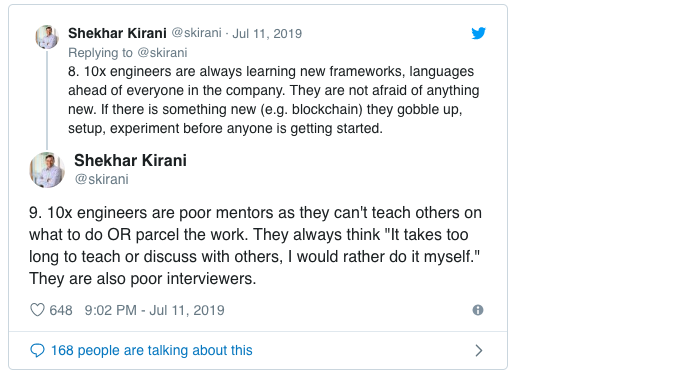Open the large Shekhar Kirani profile picture
The image size is (679, 377).
pos(47,170)
